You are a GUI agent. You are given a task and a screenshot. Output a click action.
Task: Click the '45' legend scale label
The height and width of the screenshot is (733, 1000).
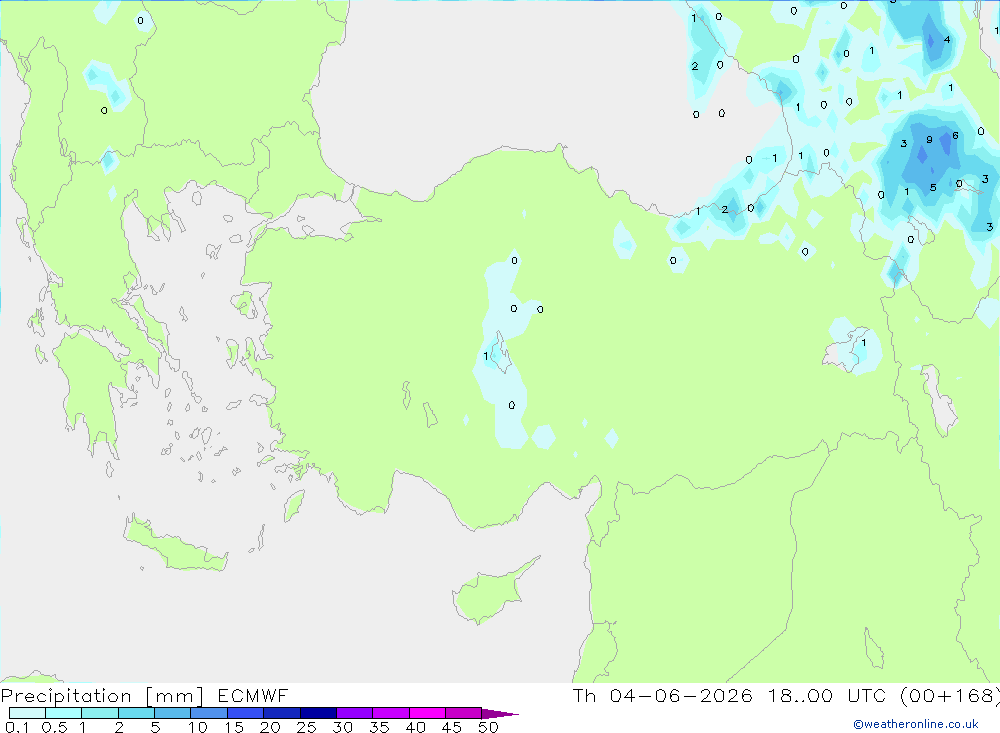click(x=452, y=727)
